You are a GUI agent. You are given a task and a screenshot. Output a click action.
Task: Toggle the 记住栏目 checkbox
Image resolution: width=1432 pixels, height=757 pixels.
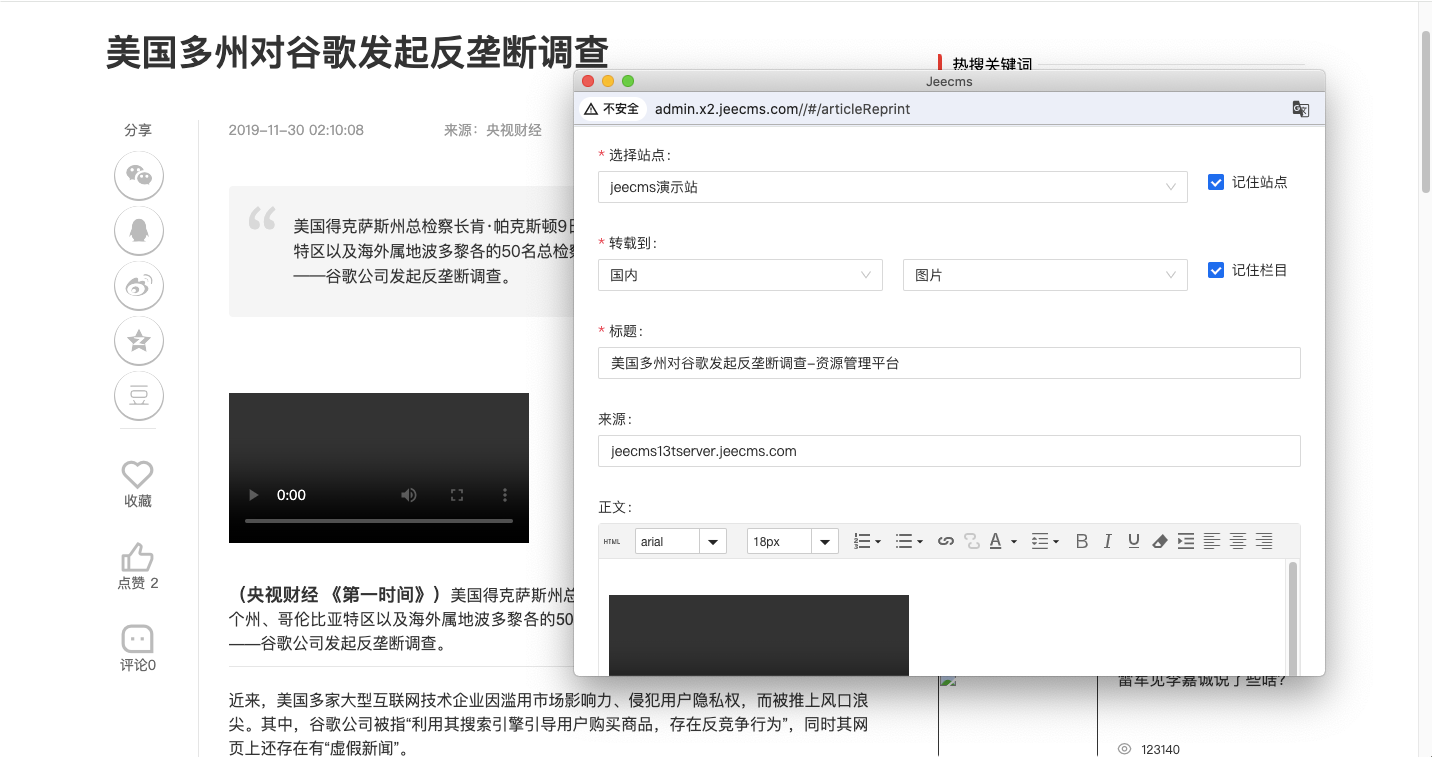[x=1216, y=270]
